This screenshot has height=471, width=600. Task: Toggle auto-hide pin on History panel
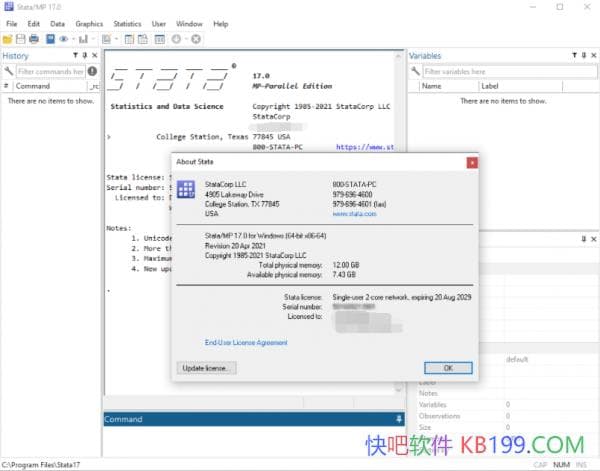pos(84,56)
